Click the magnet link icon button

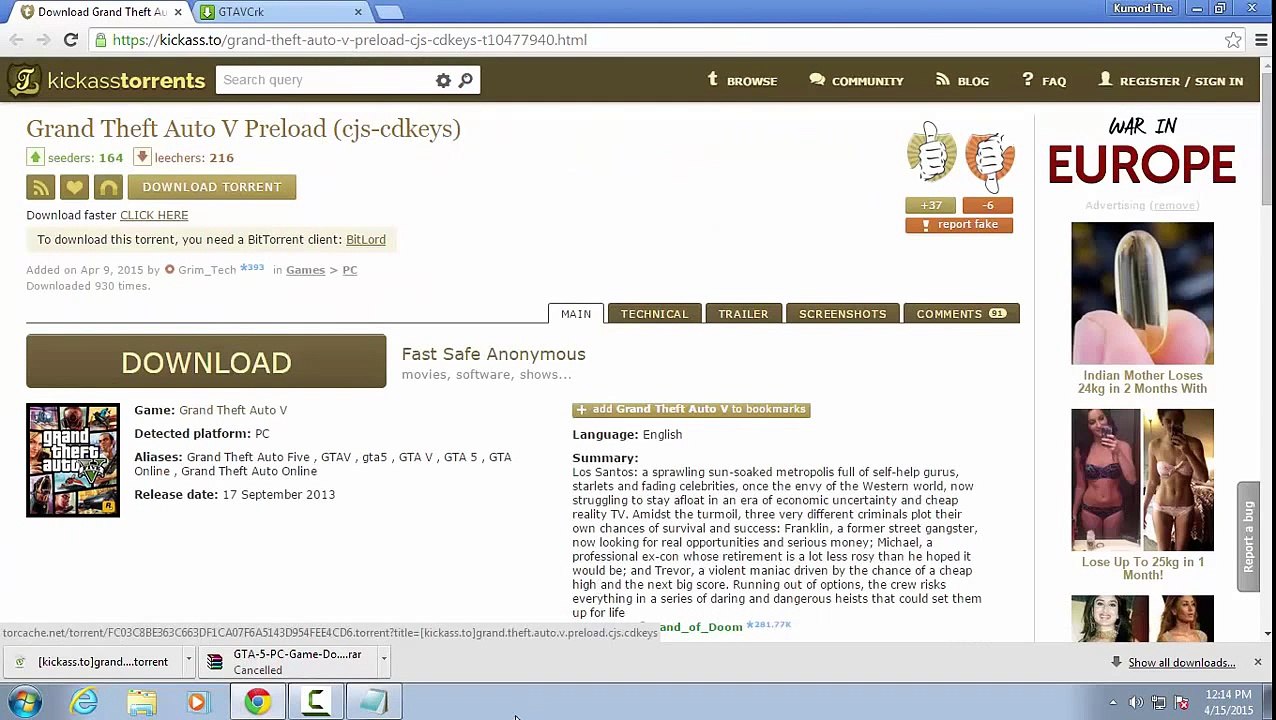point(108,187)
